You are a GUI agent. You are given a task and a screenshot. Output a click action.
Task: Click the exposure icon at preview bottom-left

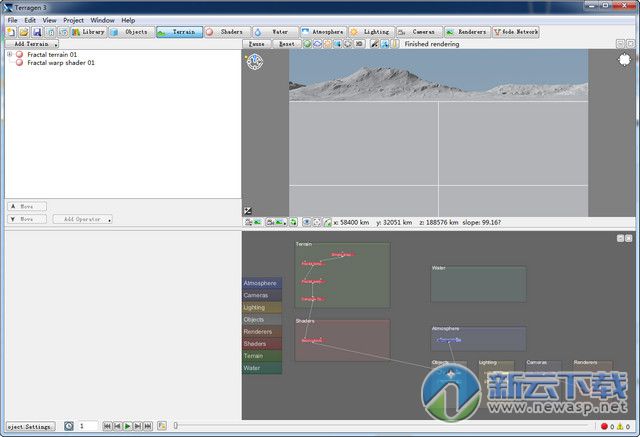[x=248, y=211]
